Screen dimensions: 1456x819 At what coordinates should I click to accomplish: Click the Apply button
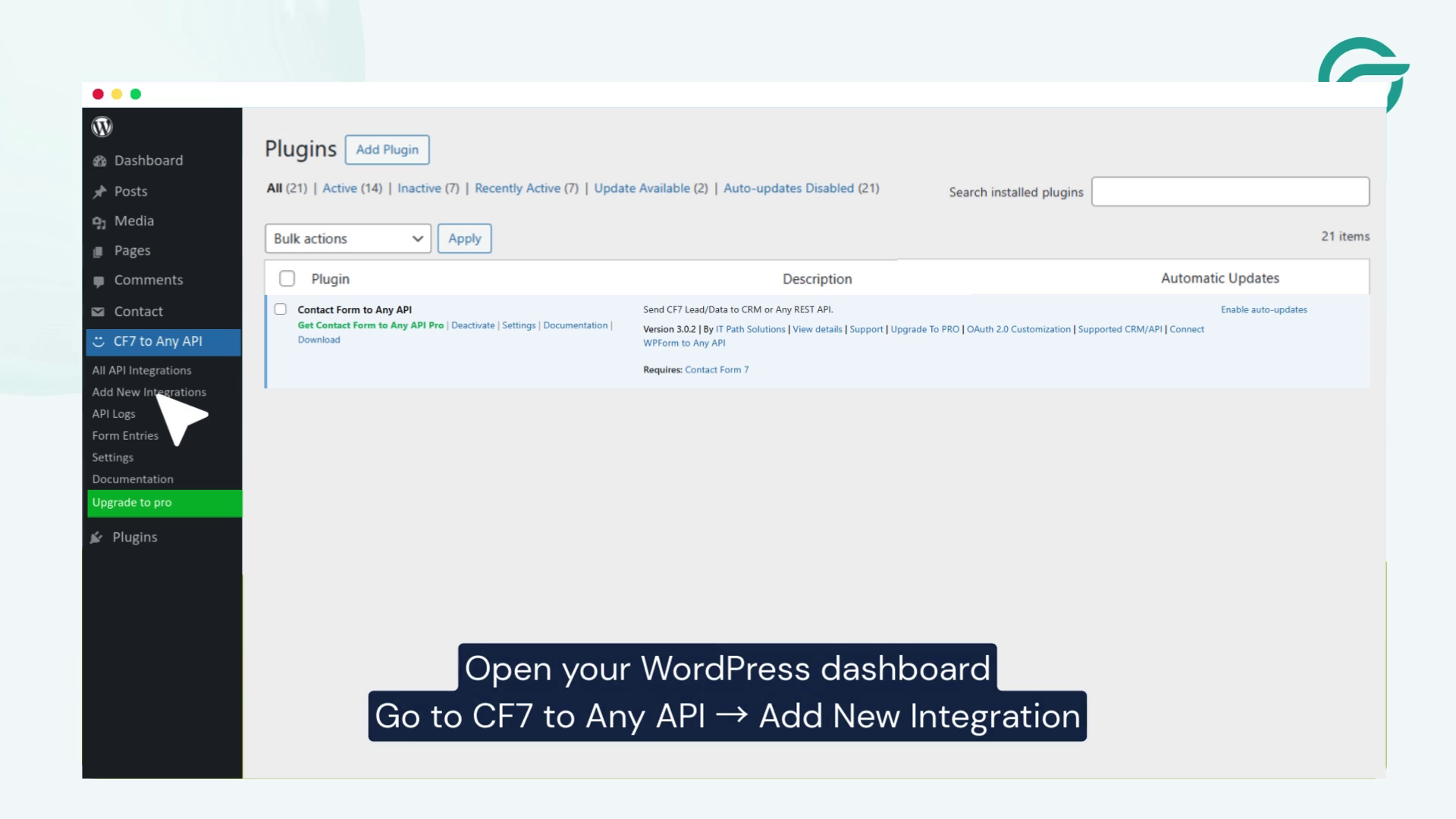coord(464,238)
